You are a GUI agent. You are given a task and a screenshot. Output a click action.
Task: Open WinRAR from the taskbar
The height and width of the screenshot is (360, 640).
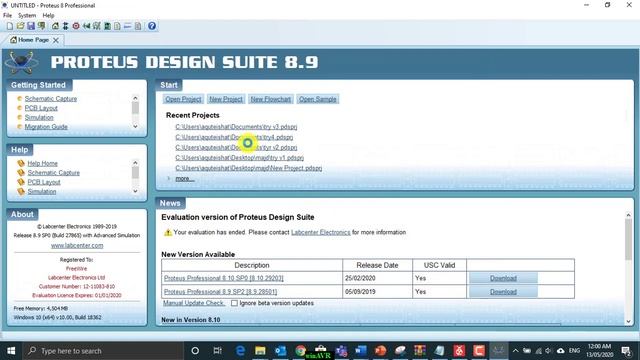point(420,351)
